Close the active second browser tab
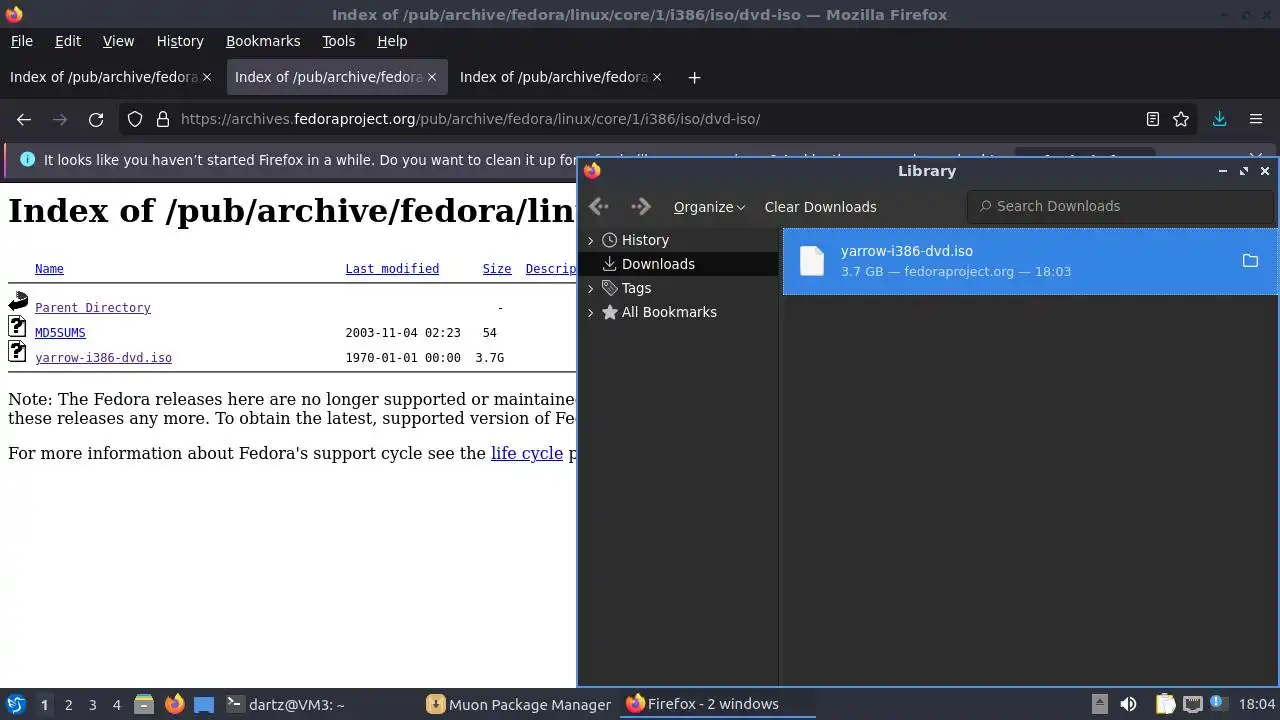This screenshot has height=720, width=1280. [x=432, y=77]
